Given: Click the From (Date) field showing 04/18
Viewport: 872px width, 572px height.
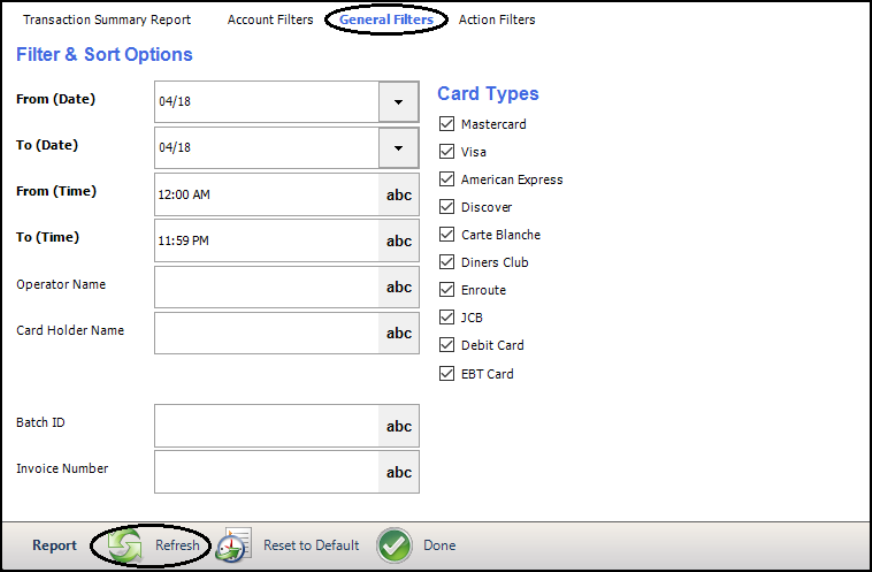Looking at the screenshot, I should click(267, 102).
